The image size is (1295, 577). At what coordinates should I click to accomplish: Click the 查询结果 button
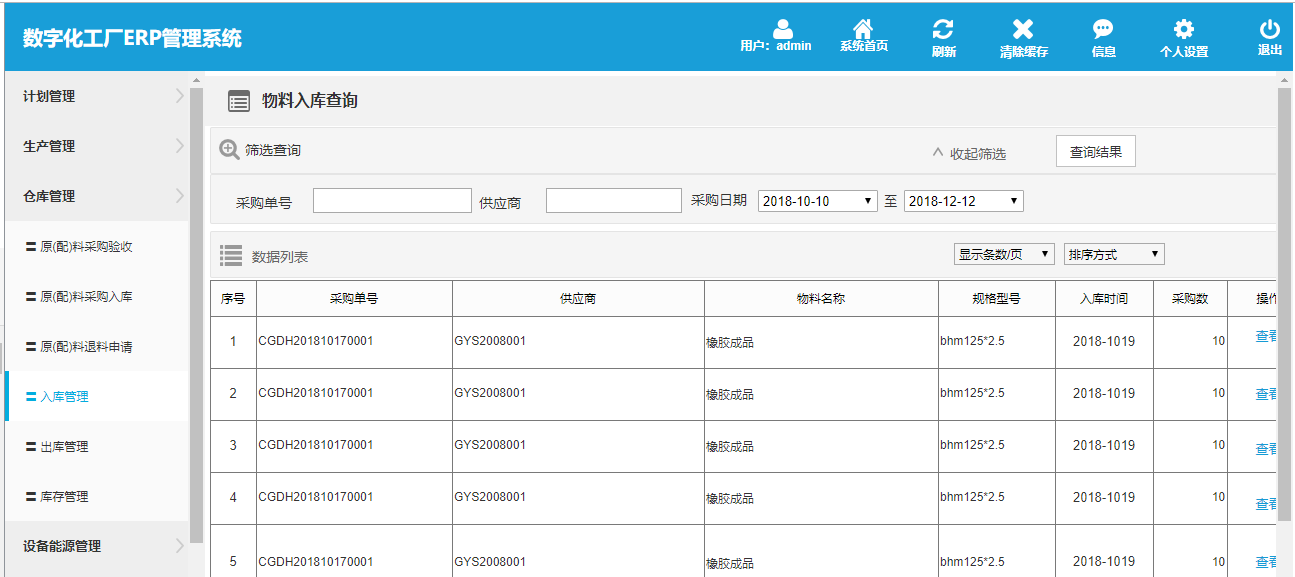point(1095,151)
